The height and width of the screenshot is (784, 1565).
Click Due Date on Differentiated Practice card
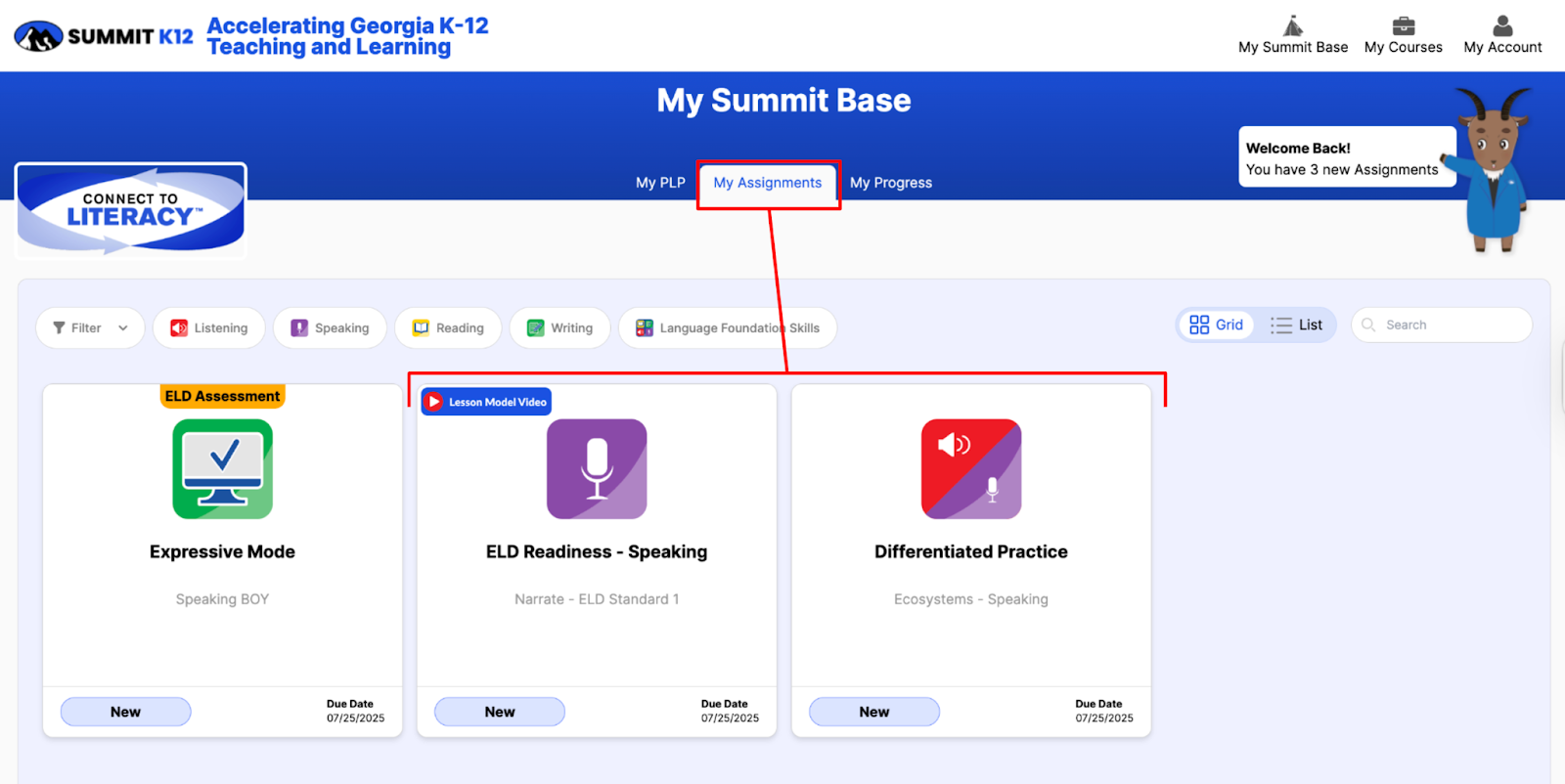point(1104,711)
